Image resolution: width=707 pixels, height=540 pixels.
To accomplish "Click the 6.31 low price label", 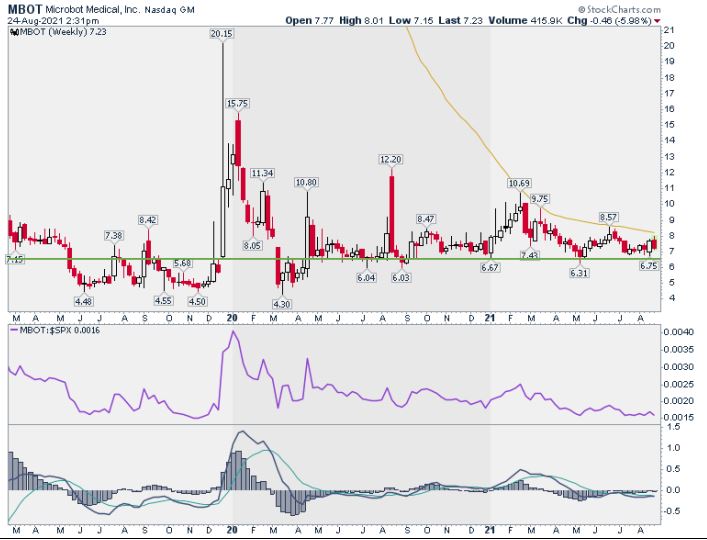I will [579, 273].
